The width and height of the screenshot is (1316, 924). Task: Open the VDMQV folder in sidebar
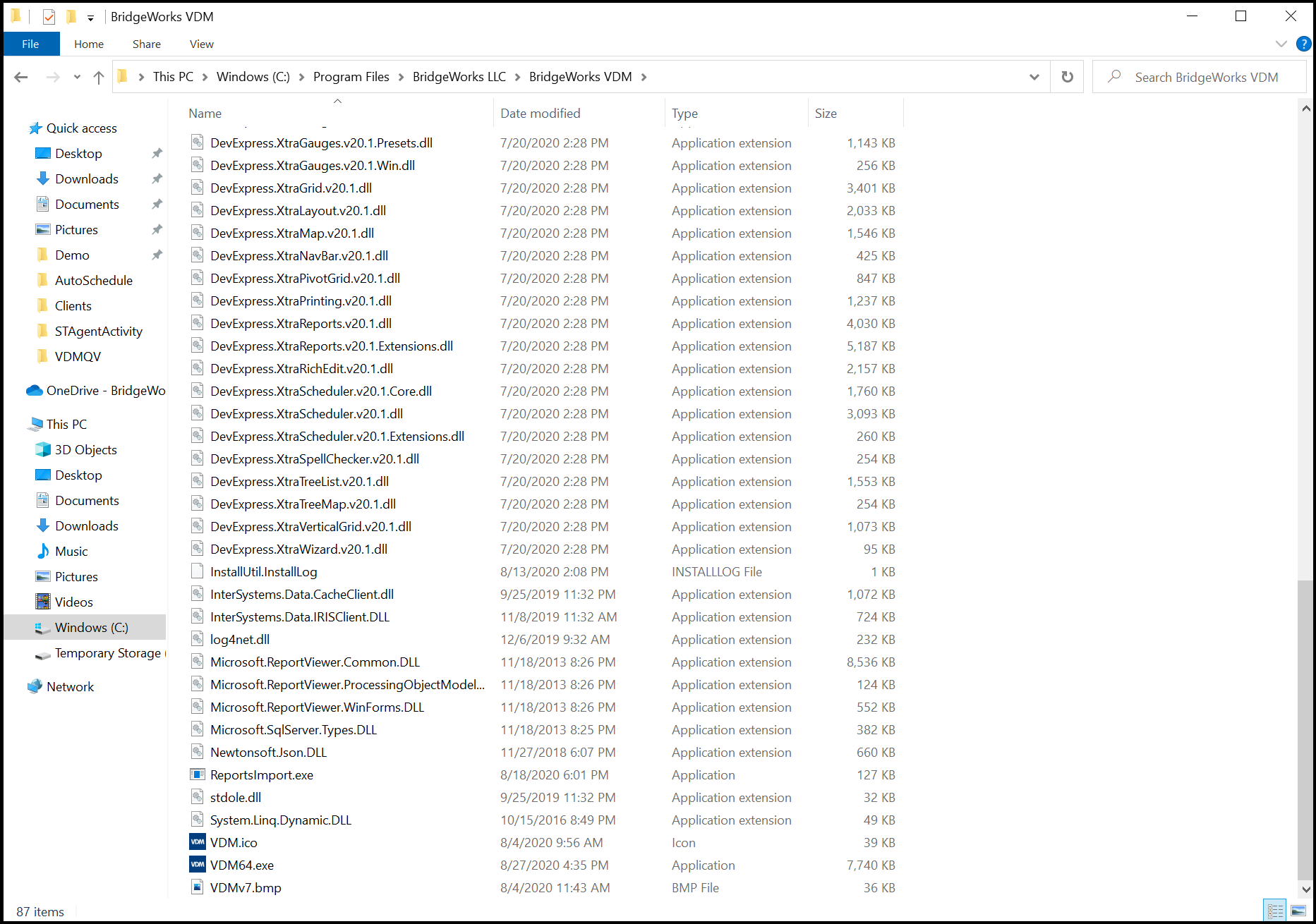click(x=78, y=357)
